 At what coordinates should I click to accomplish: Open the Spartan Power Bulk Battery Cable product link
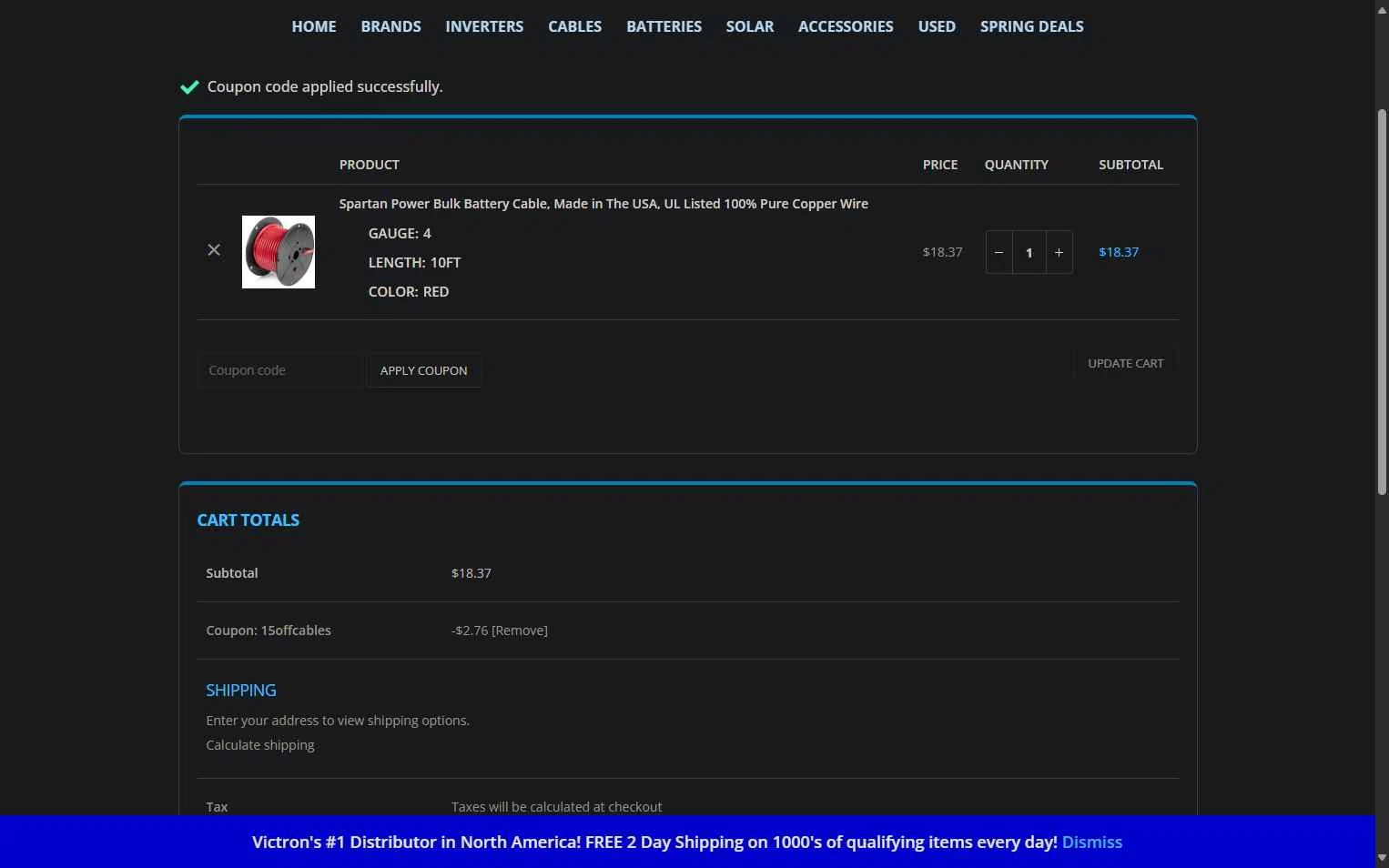pos(603,204)
